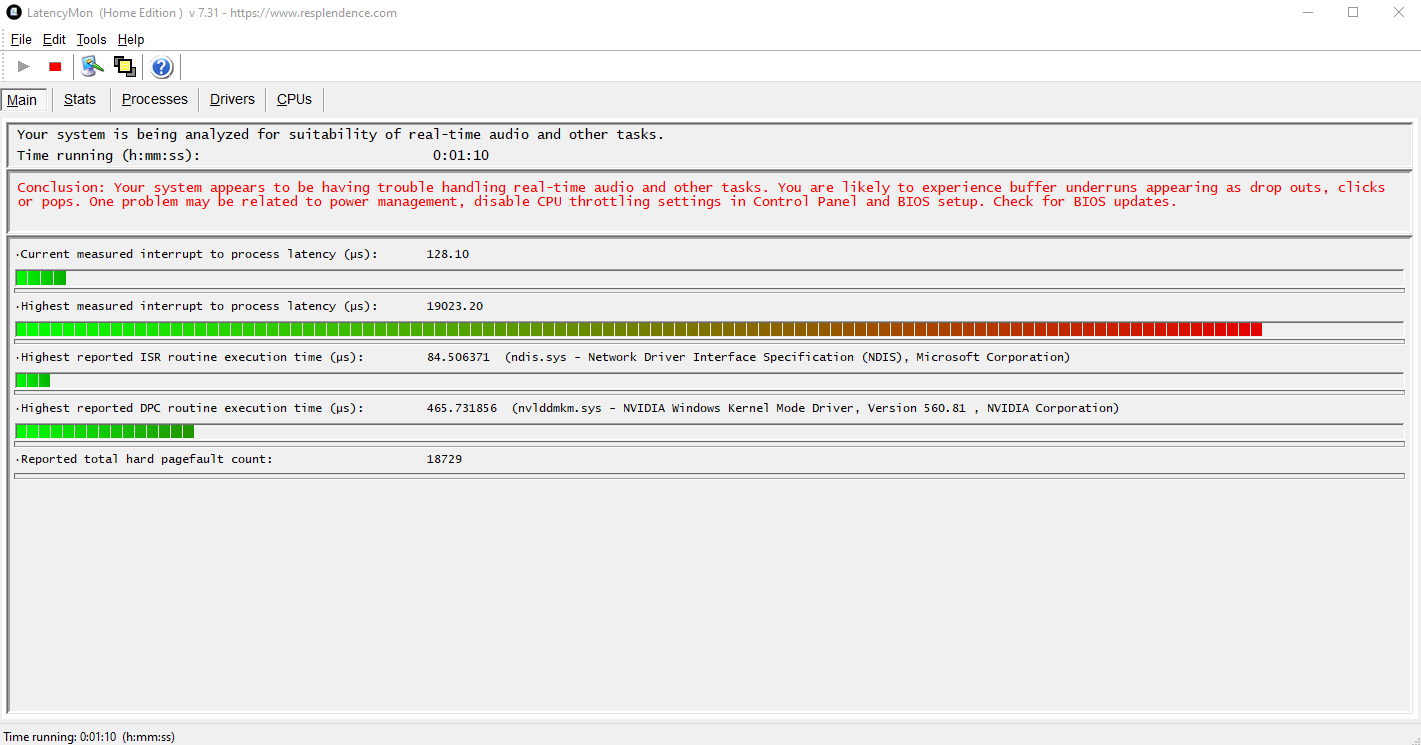Stop monitoring with the red square icon

coord(55,67)
